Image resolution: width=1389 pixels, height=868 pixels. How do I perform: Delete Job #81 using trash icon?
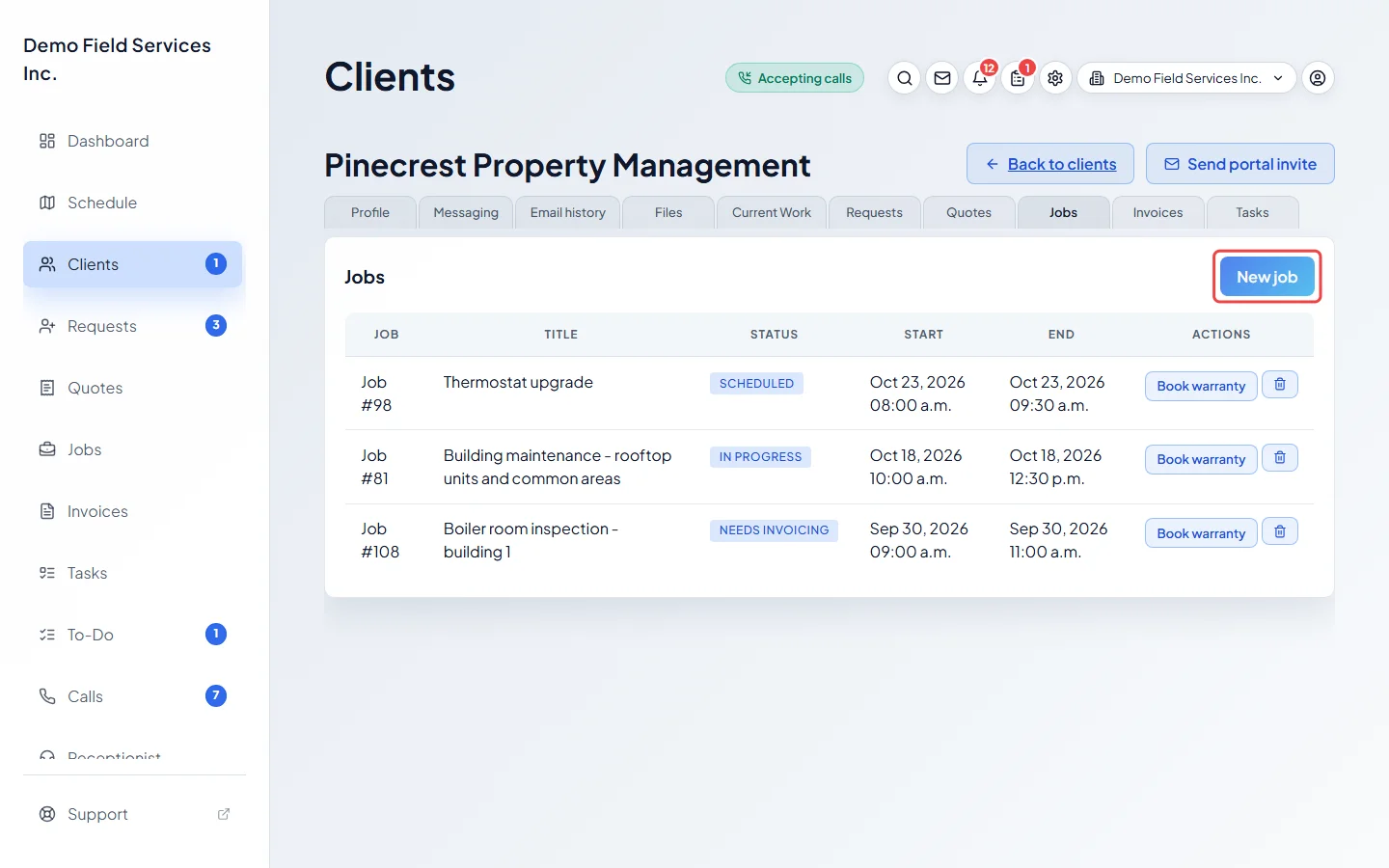1280,458
